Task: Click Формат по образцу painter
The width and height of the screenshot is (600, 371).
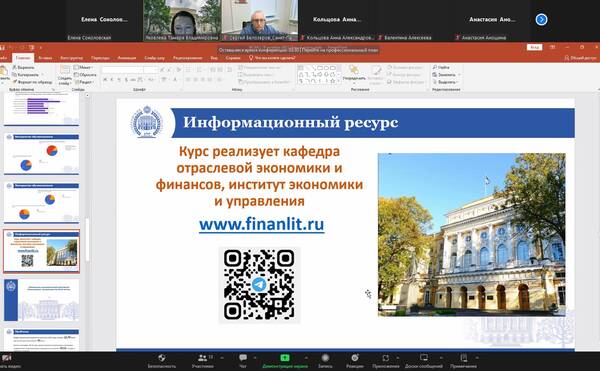Action: coord(33,82)
